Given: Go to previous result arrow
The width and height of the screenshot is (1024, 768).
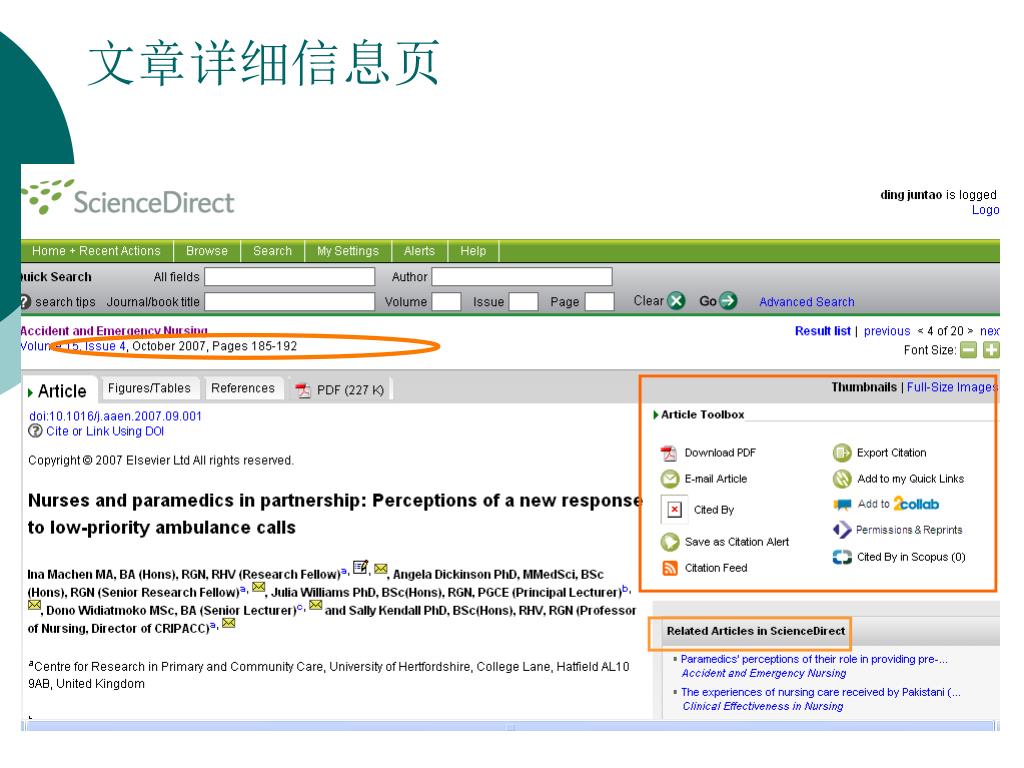Looking at the screenshot, I should [x=920, y=331].
